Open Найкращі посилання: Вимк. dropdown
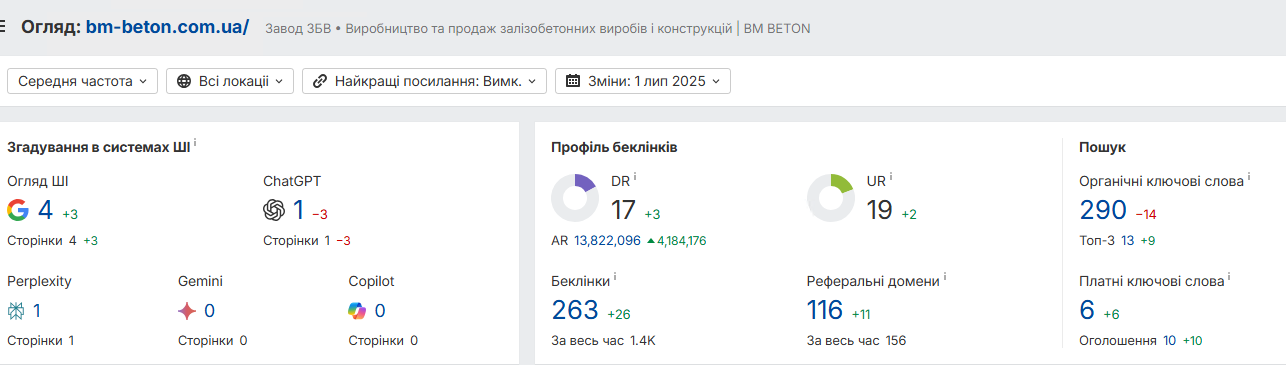 pyautogui.click(x=424, y=81)
